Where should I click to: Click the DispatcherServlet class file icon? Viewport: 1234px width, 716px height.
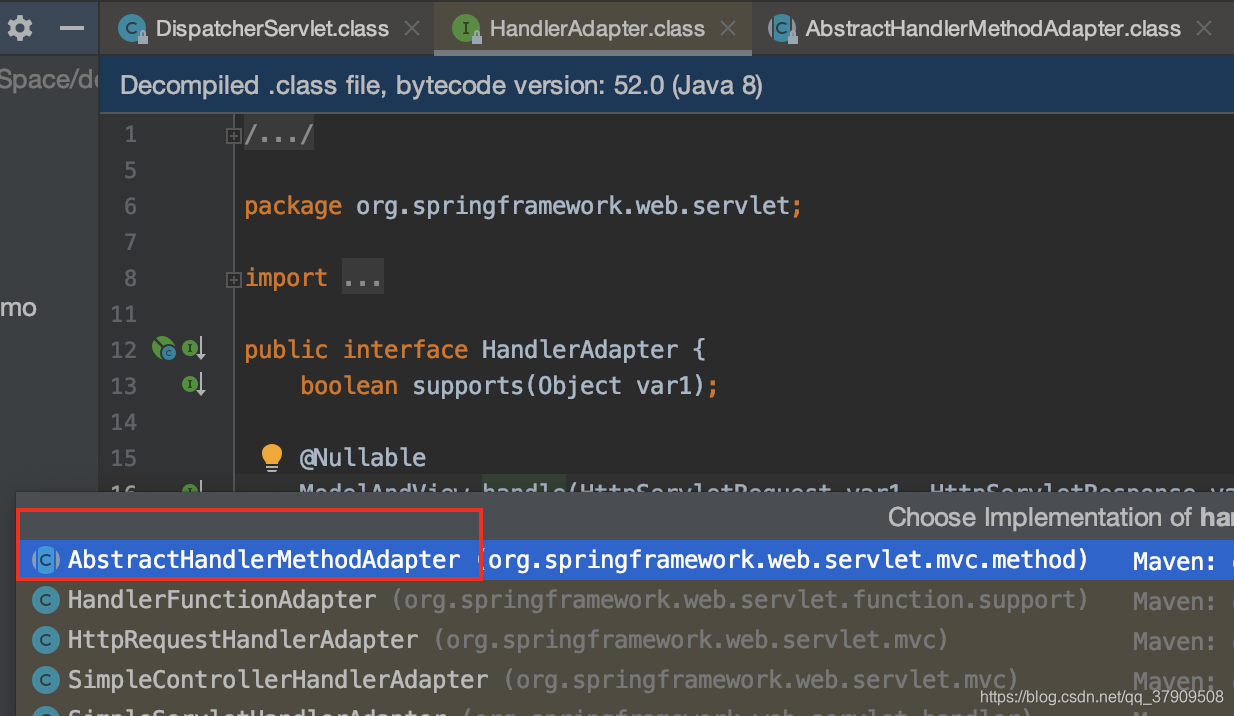coord(132,29)
